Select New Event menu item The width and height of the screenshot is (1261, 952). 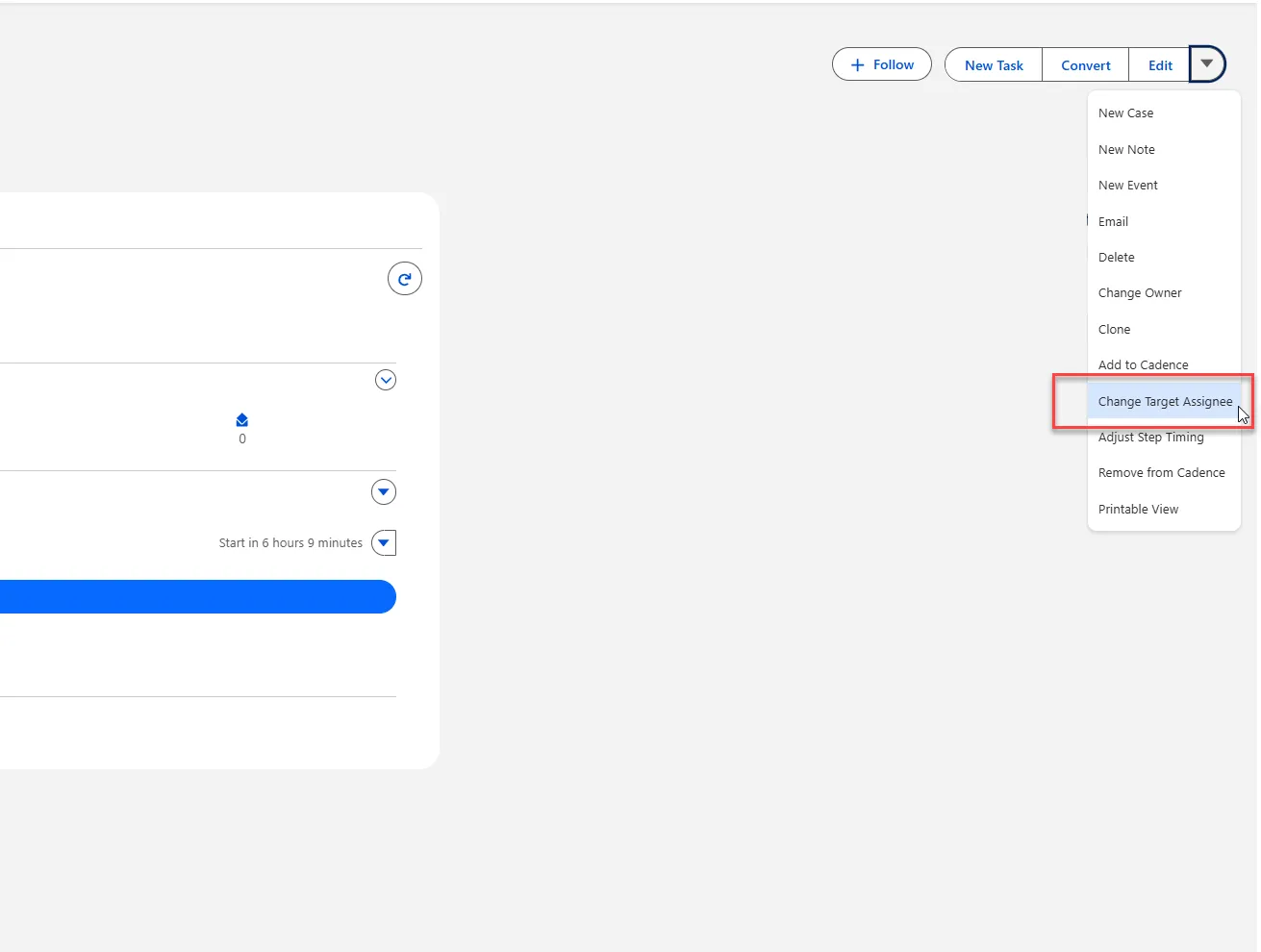point(1127,186)
